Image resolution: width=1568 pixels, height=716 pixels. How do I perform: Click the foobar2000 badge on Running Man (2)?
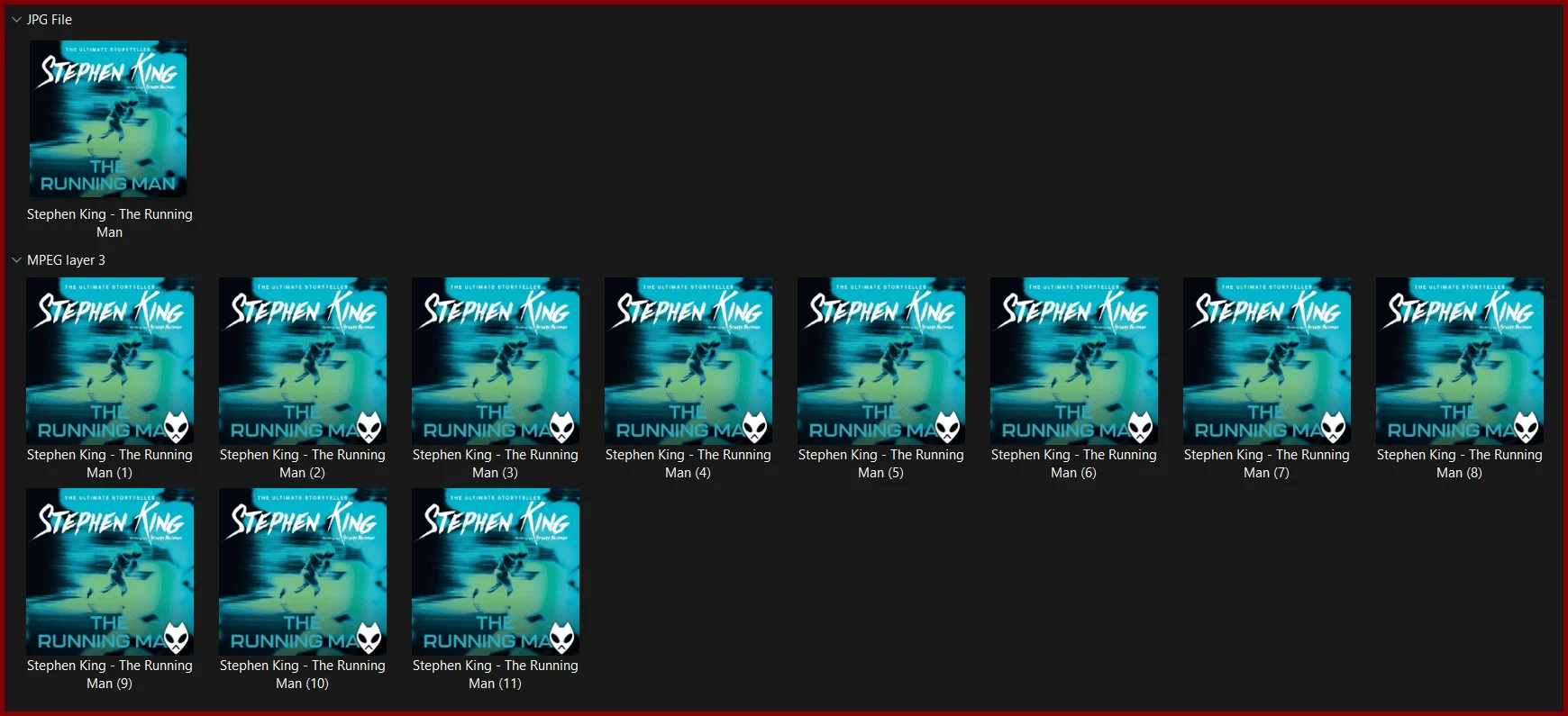(369, 427)
